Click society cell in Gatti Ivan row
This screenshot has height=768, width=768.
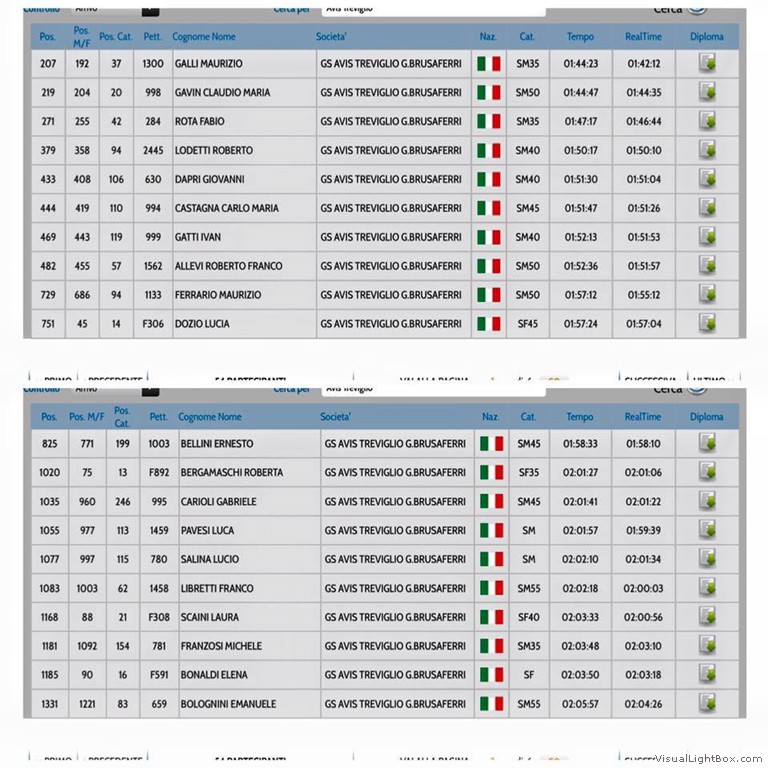tap(394, 237)
